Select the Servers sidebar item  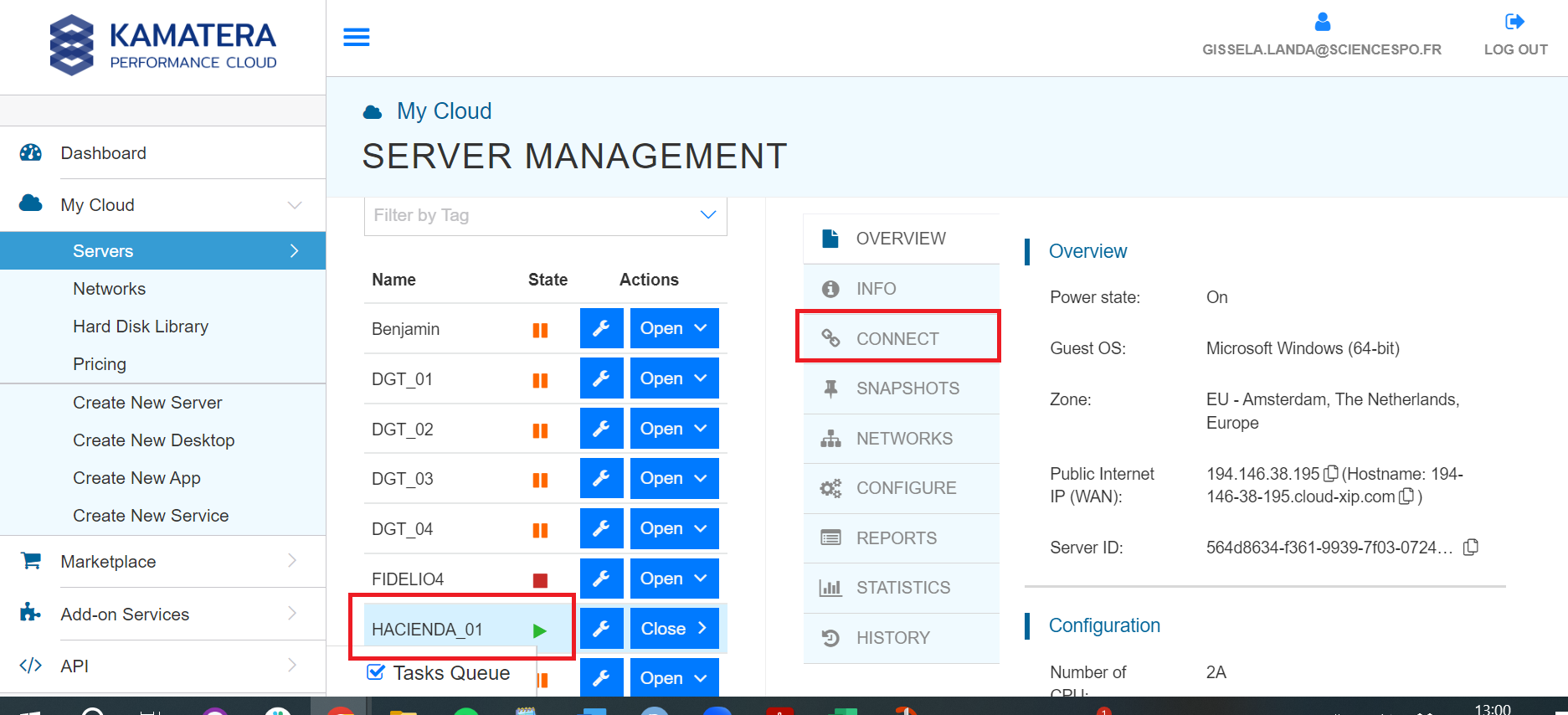coord(163,250)
